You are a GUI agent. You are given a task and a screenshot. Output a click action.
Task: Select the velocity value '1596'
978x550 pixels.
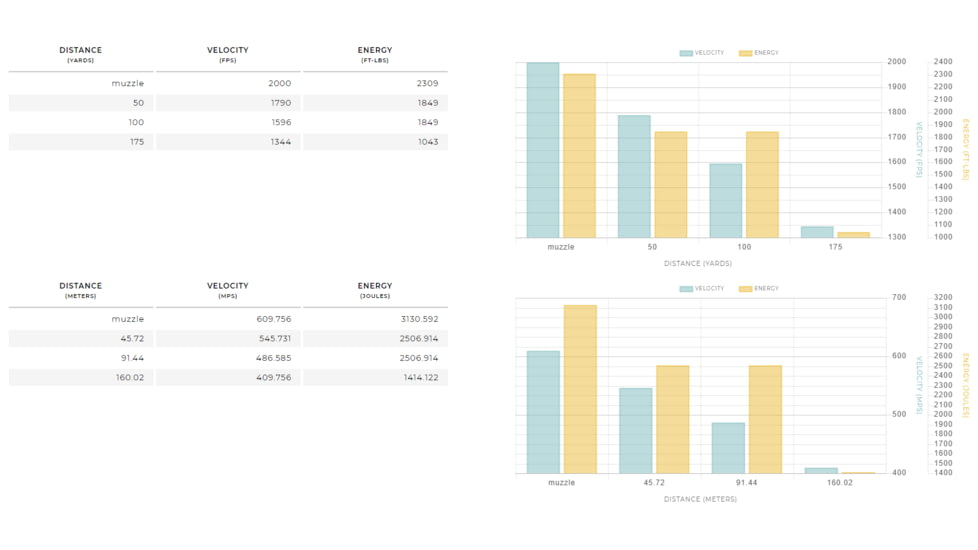pyautogui.click(x=281, y=122)
